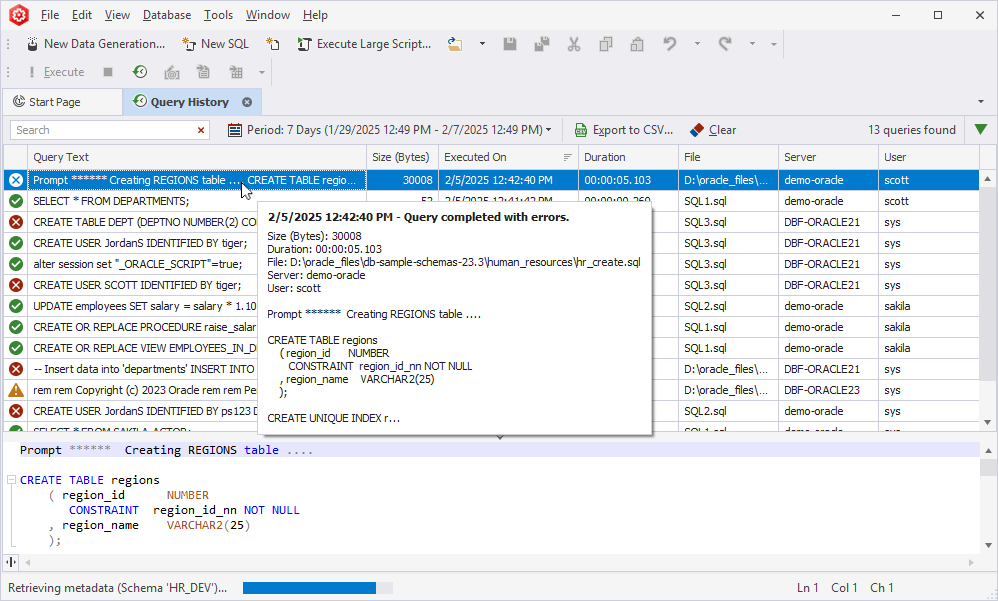Click the Server column header

coord(828,157)
